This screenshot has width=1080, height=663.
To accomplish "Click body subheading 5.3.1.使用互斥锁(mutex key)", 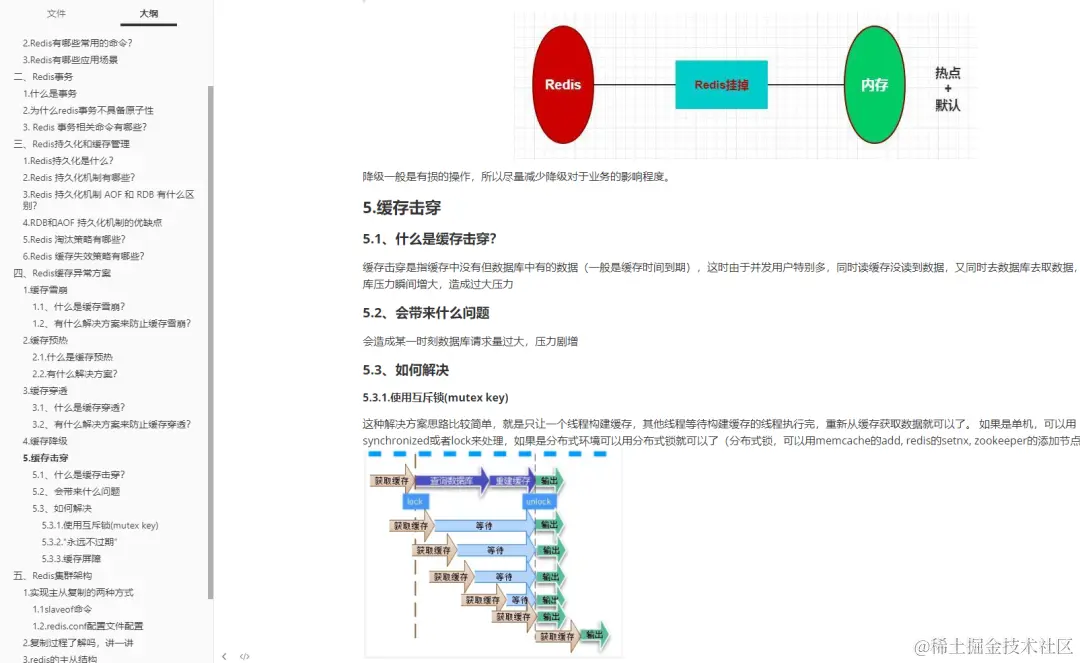I will (435, 397).
